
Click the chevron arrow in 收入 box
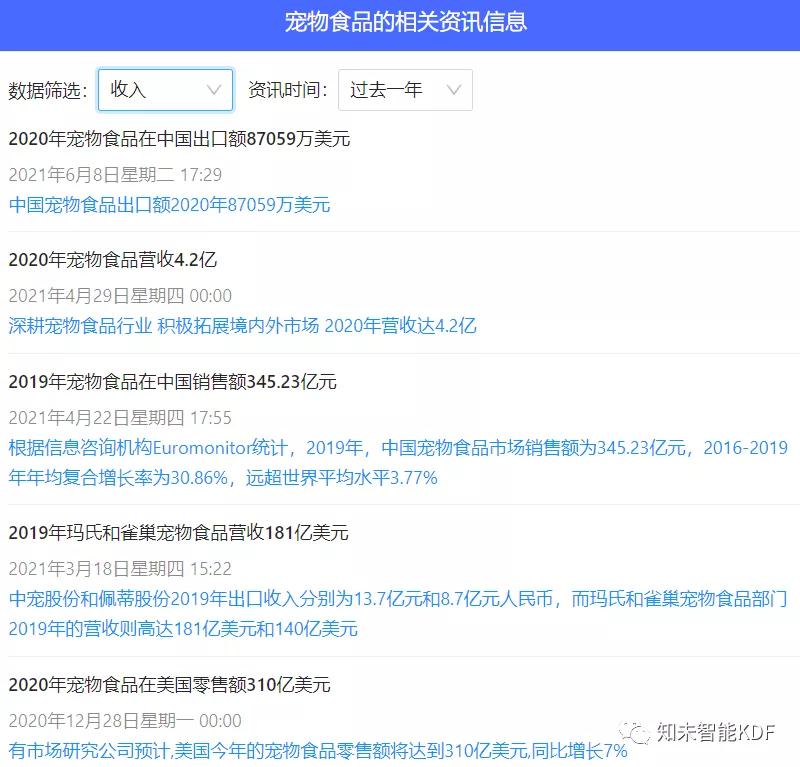tap(214, 90)
